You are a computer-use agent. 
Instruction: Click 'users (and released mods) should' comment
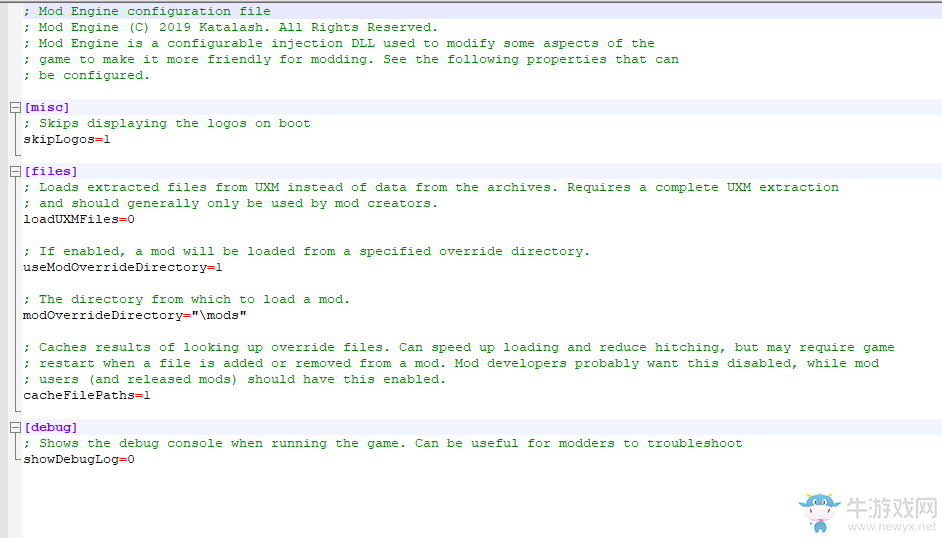[235, 379]
